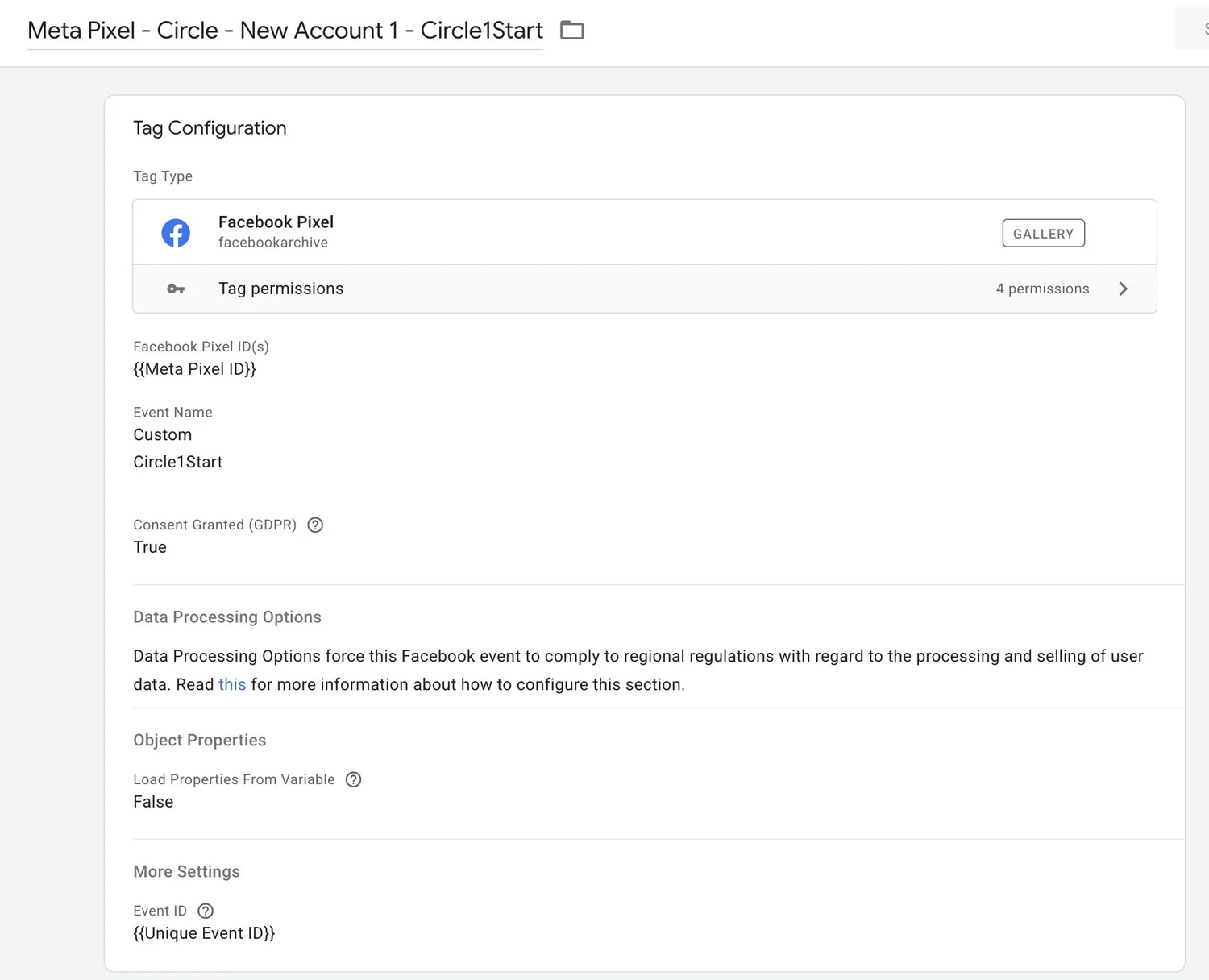Click the {{Meta Pixel ID}} value
The width and height of the screenshot is (1209, 980).
(x=194, y=369)
